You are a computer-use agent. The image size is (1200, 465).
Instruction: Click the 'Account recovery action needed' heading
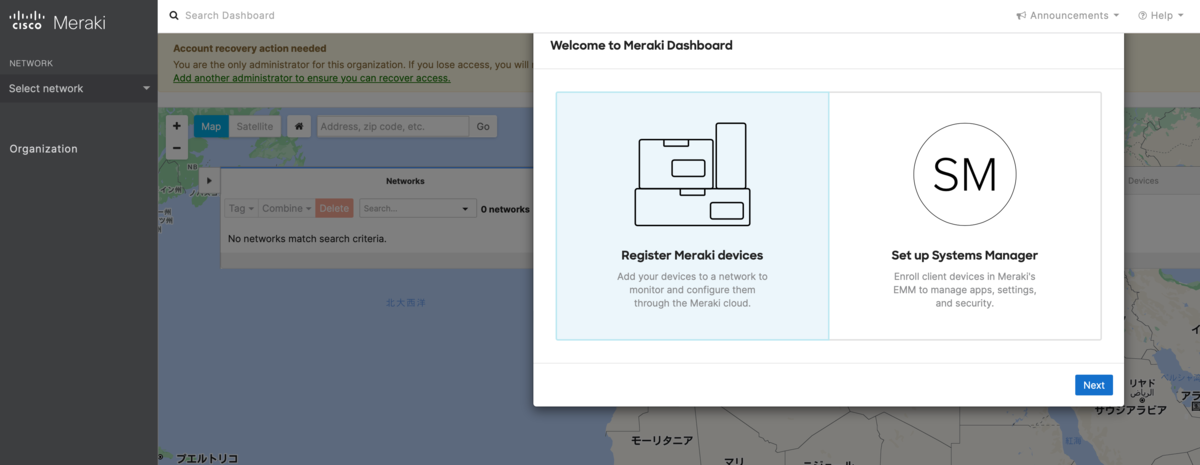coord(250,48)
